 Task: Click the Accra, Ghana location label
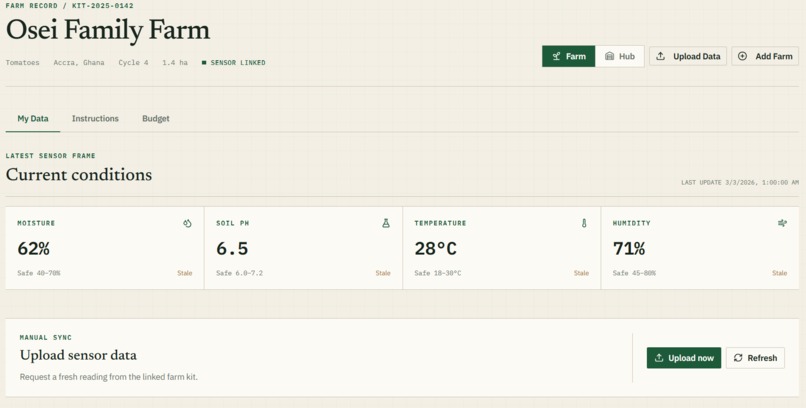[79, 63]
